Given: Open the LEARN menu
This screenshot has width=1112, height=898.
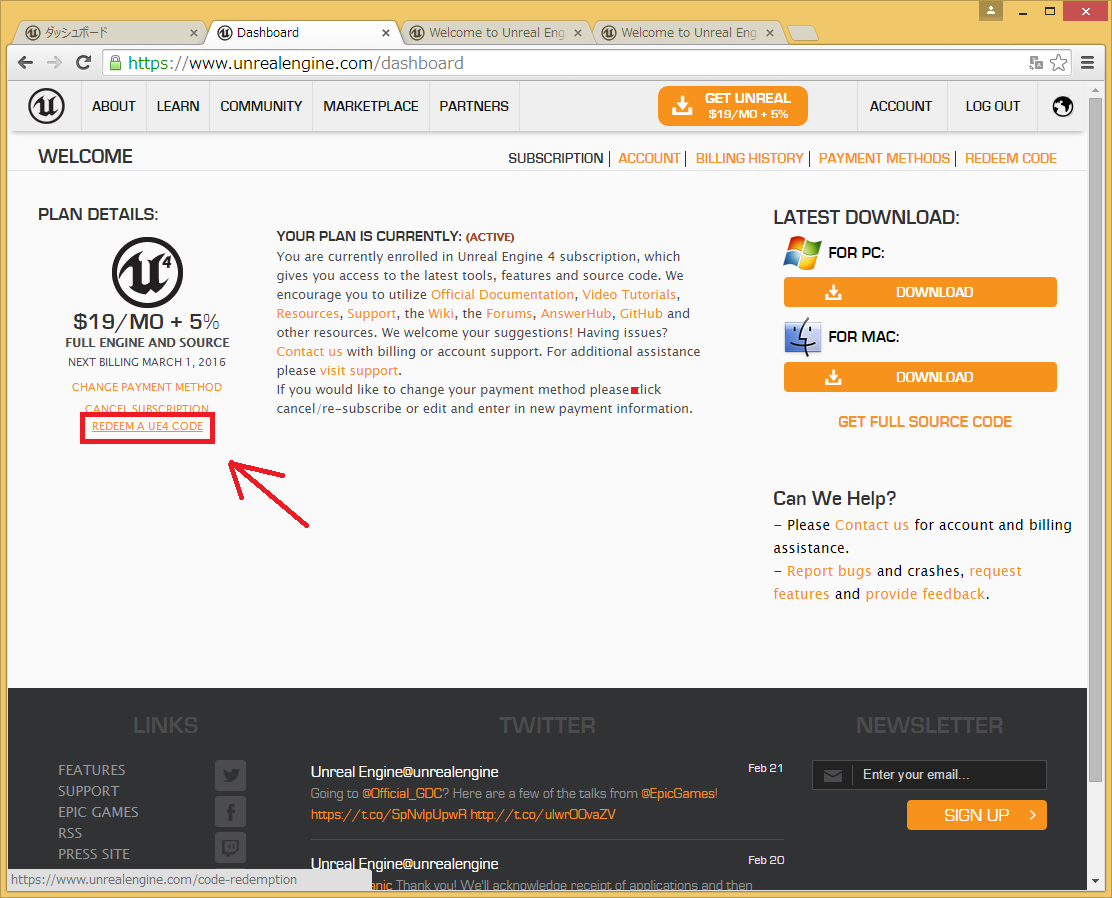Looking at the screenshot, I should point(178,106).
